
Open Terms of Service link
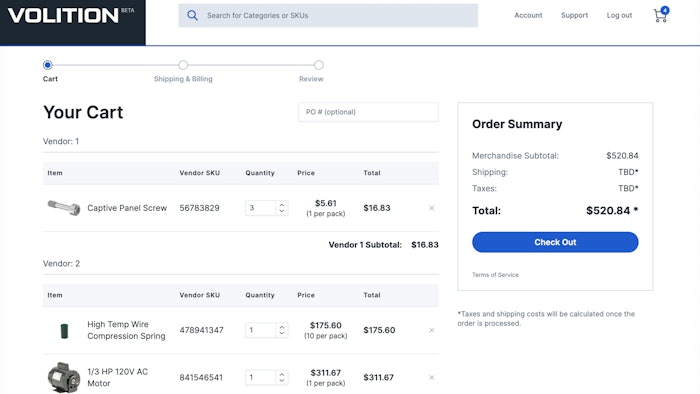coord(496,275)
